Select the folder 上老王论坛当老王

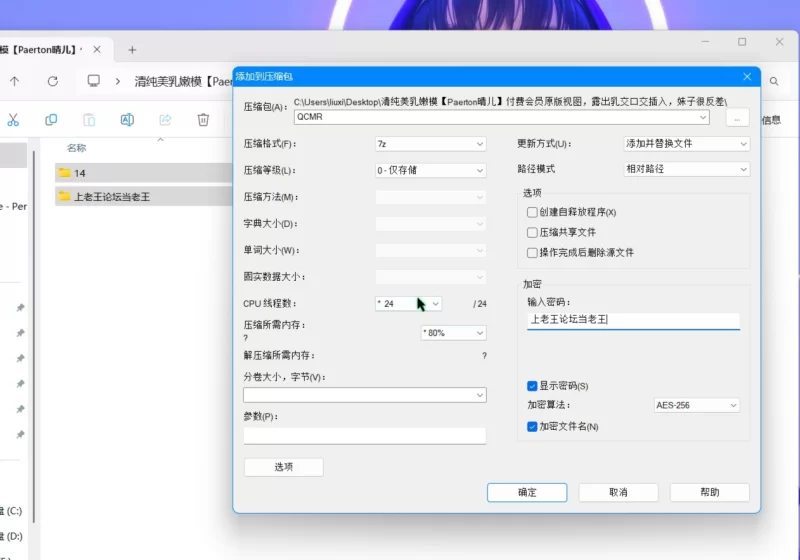pyautogui.click(x=144, y=196)
